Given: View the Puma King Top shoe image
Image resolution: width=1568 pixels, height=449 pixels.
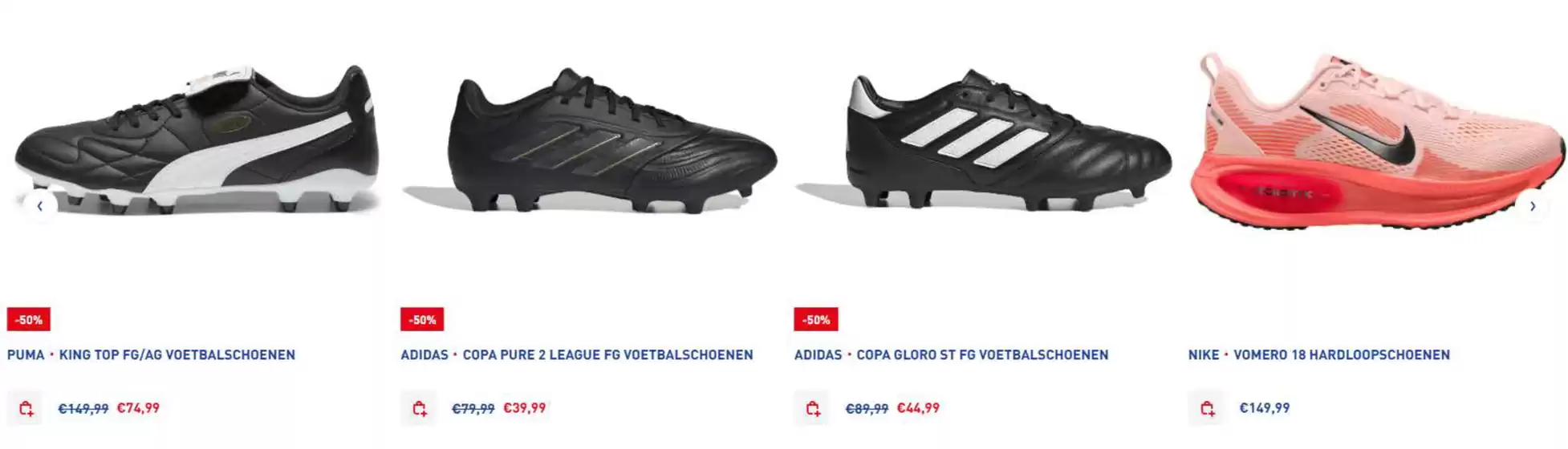Looking at the screenshot, I should (197, 140).
